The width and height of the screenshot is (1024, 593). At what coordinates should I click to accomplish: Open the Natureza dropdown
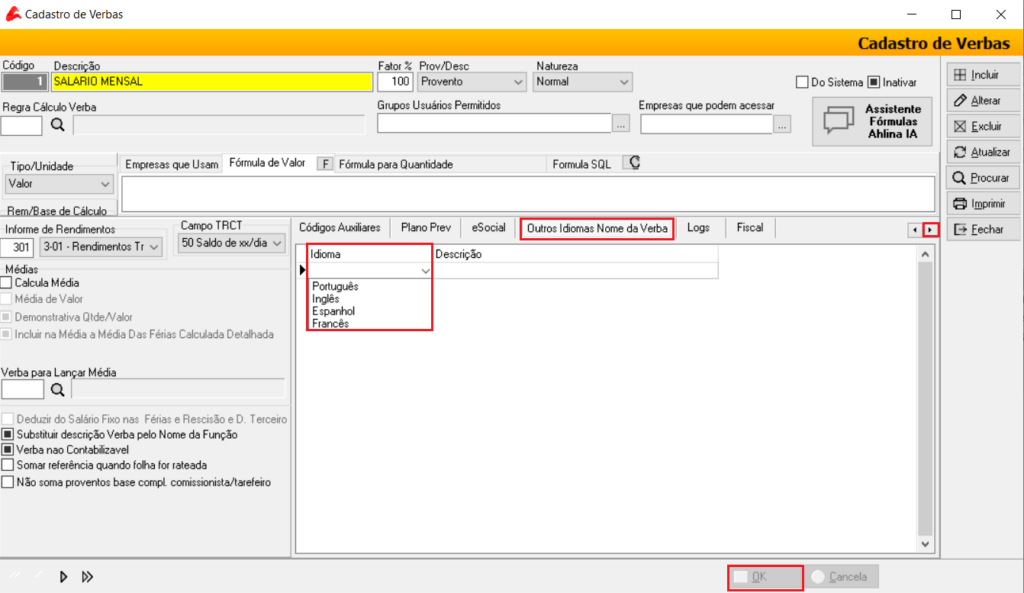(x=624, y=82)
